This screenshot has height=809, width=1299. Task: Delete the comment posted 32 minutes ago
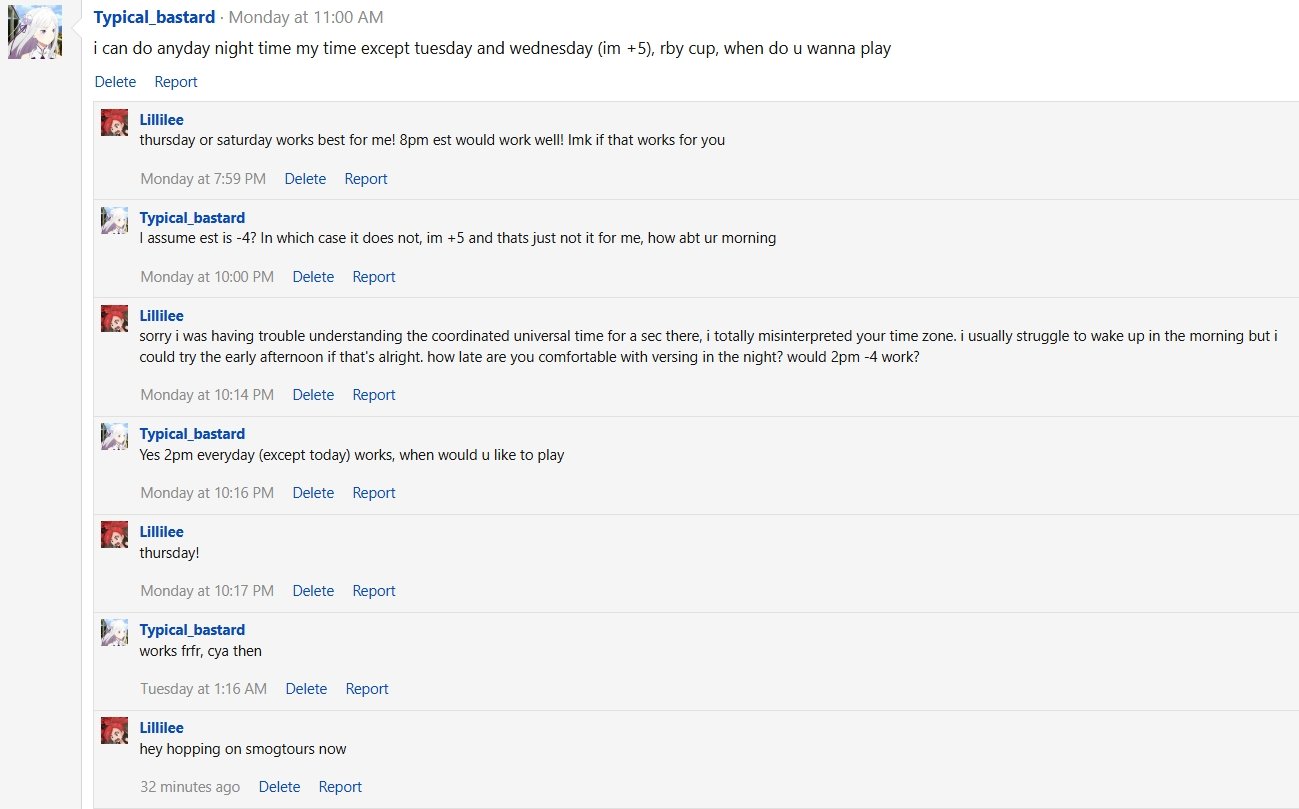tap(279, 787)
